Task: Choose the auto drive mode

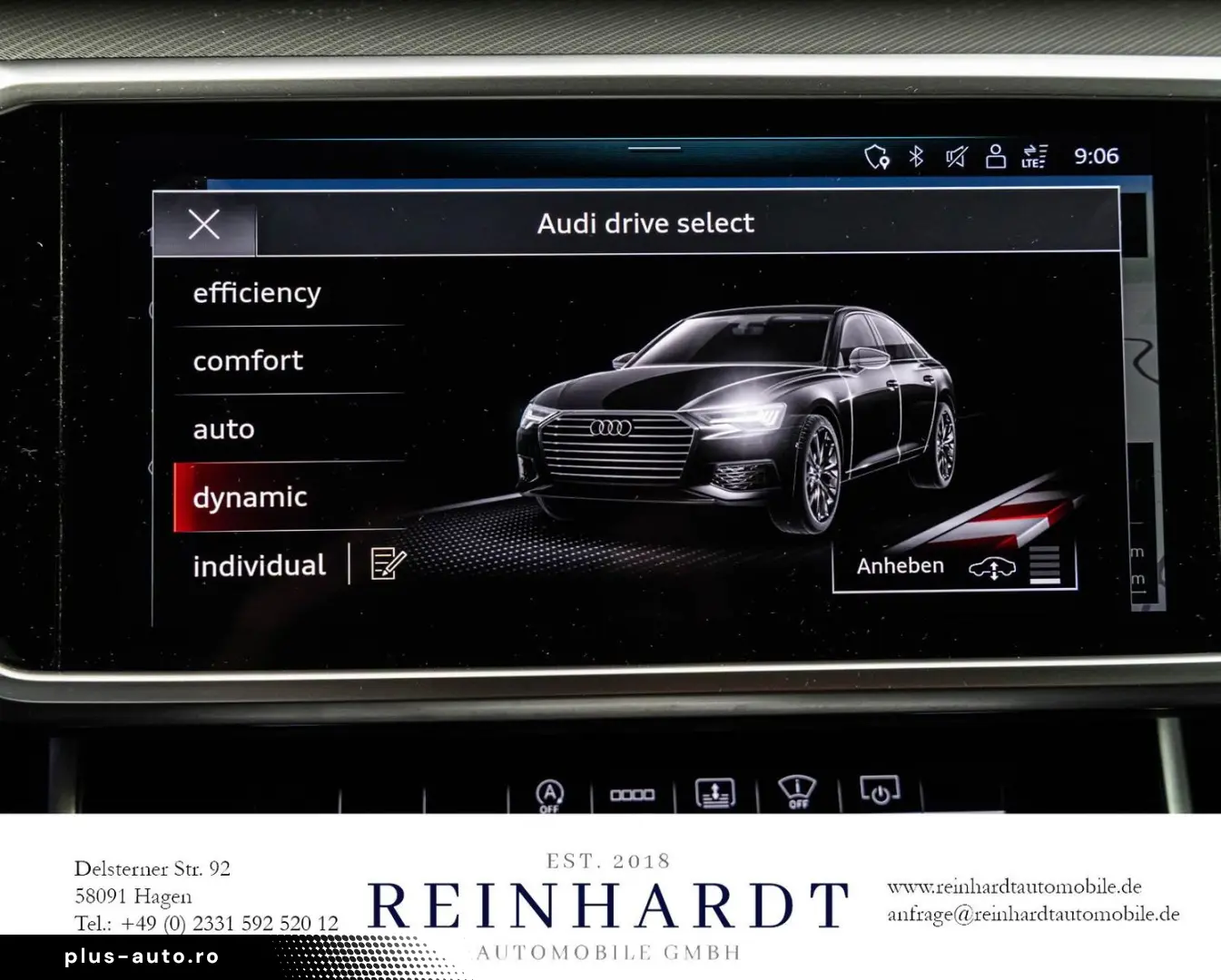Action: pos(222,428)
